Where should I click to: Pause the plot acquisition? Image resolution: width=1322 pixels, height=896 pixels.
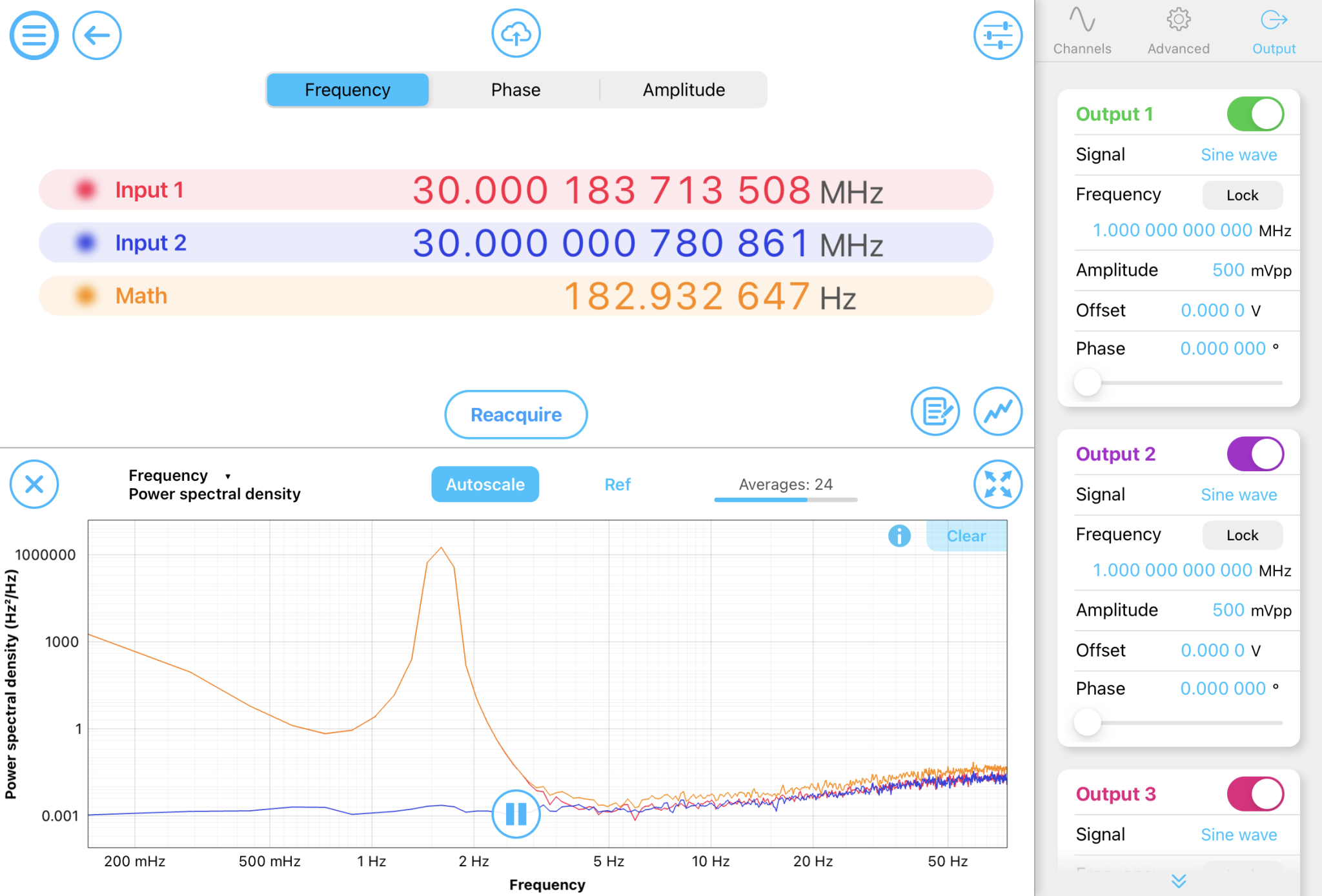coord(516,813)
